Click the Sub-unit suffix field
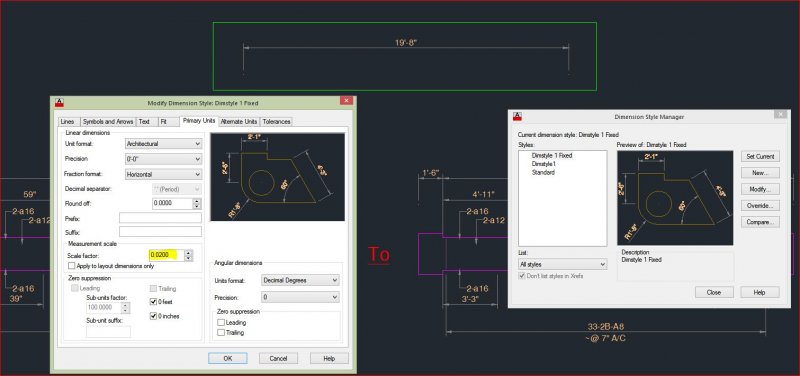 pos(108,332)
